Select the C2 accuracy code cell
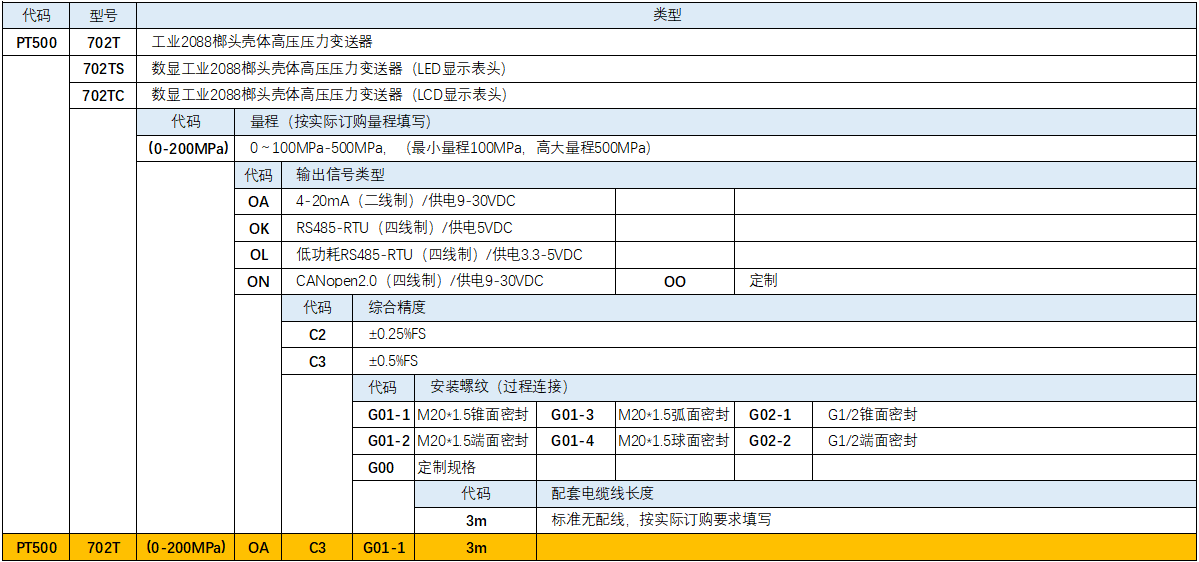1199x562 pixels. coord(317,334)
